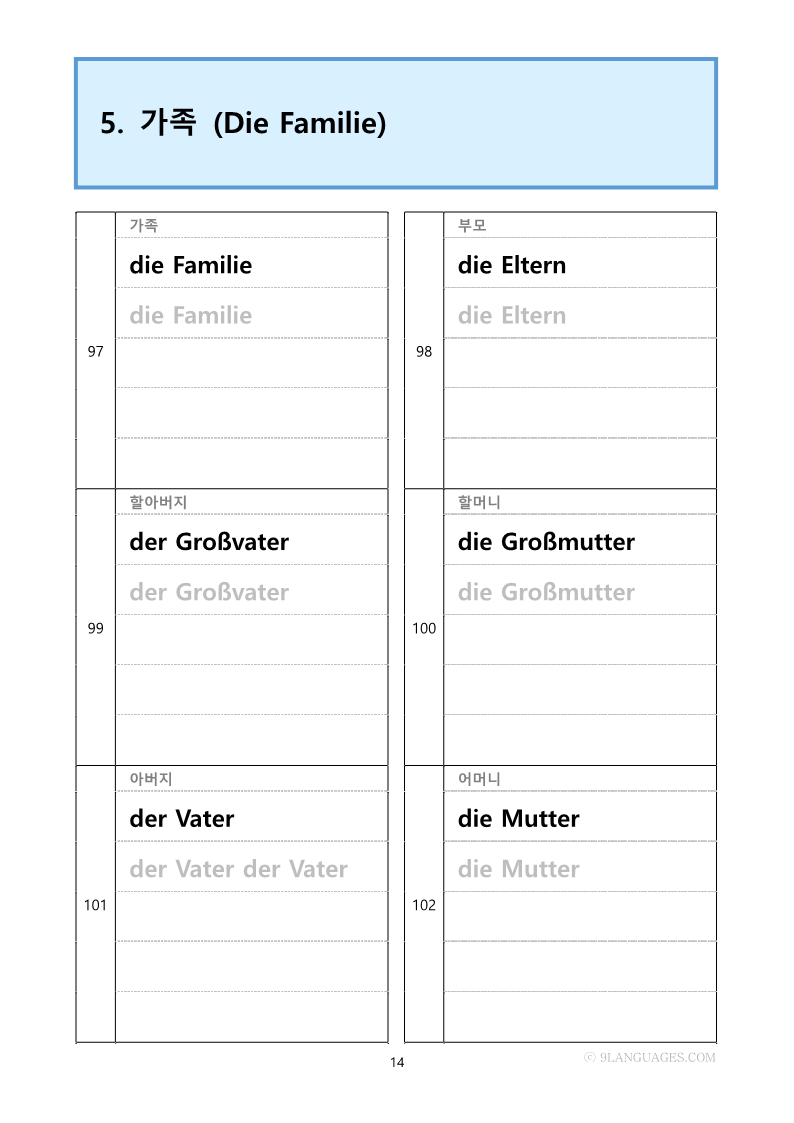Click the bold 'der Großvater' entry
Image resolution: width=794 pixels, height=1123 pixels.
208,542
